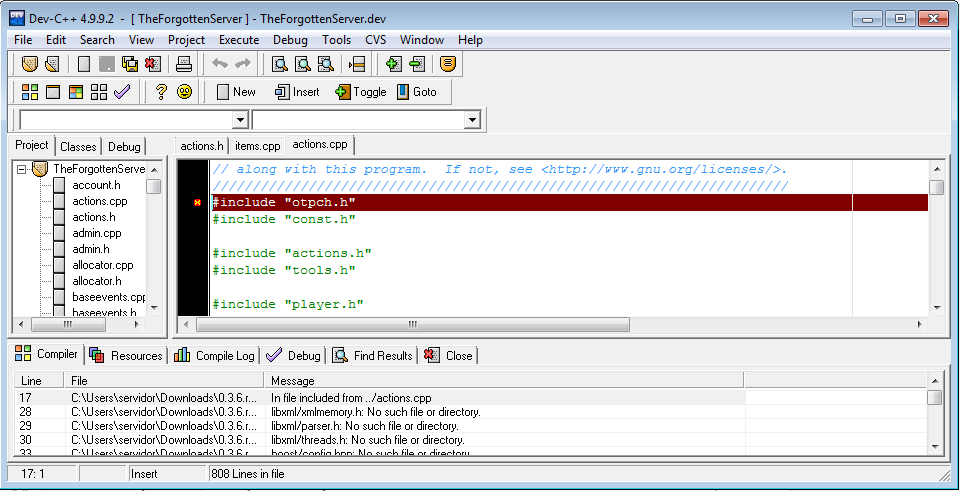Viewport: 960px width, 491px height.
Task: Select the libxml/parser.h error row
Action: (470, 426)
